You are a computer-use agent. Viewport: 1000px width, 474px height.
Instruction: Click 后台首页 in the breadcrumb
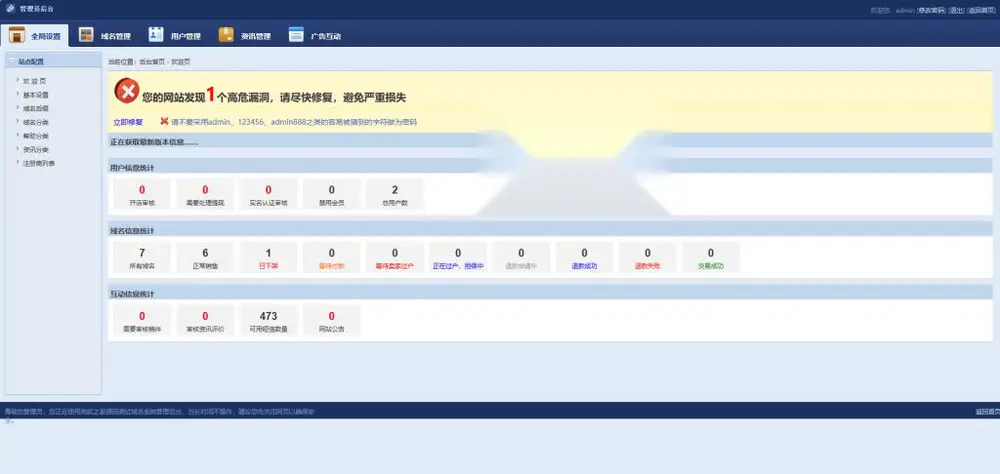pos(152,62)
